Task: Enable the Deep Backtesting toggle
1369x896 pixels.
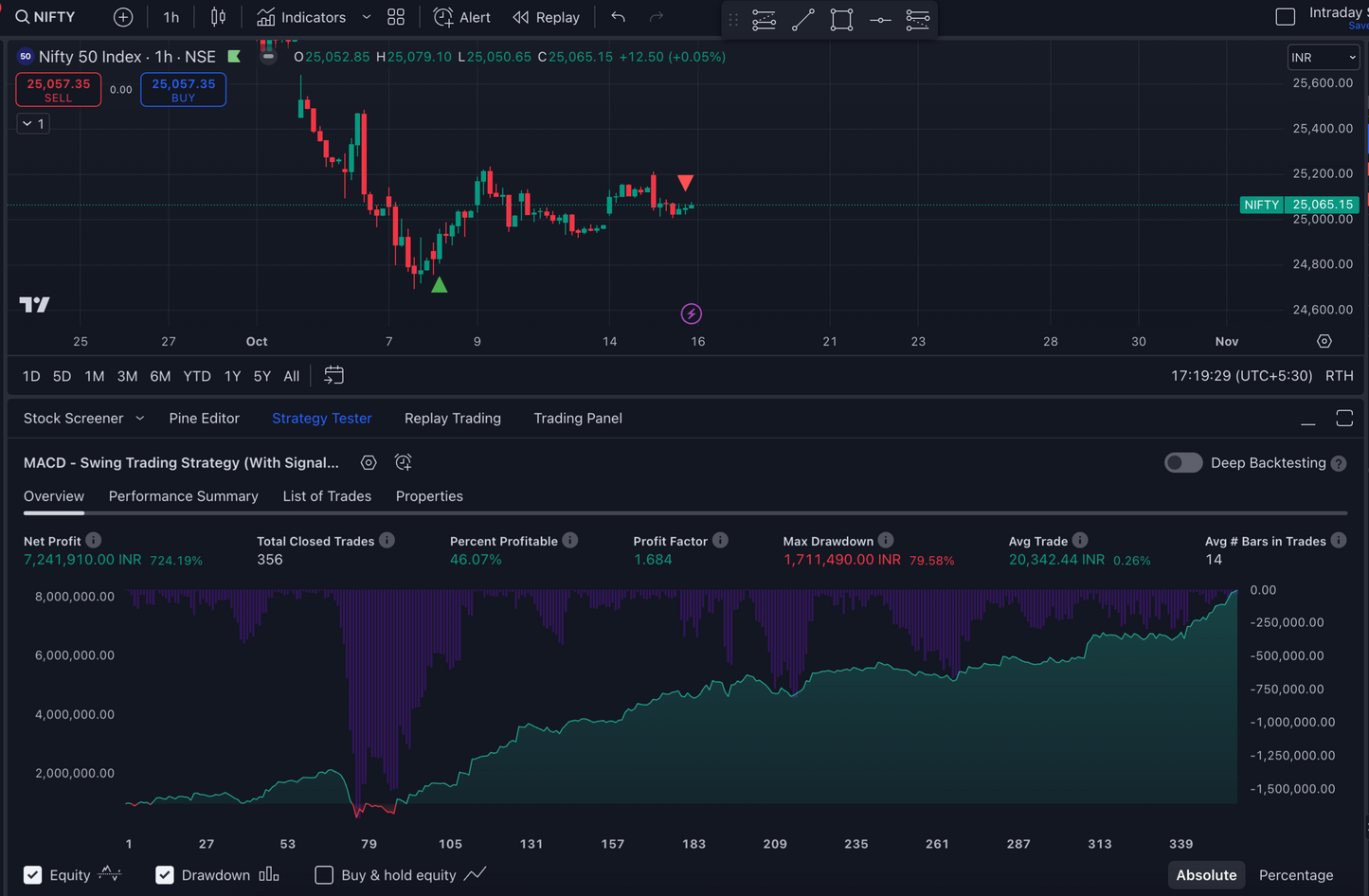Action: pyautogui.click(x=1183, y=462)
